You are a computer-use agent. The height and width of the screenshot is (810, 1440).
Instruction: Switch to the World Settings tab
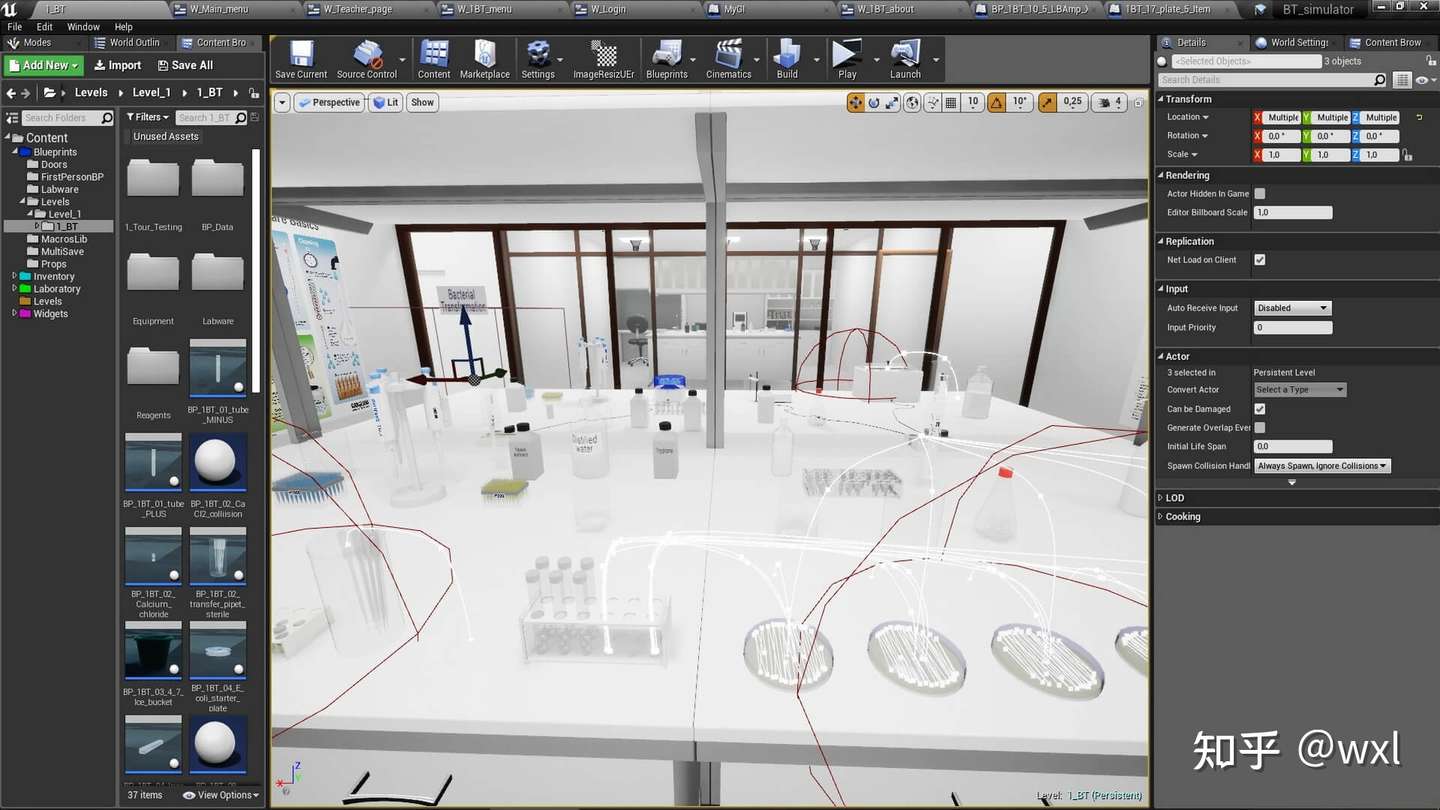coord(1297,42)
